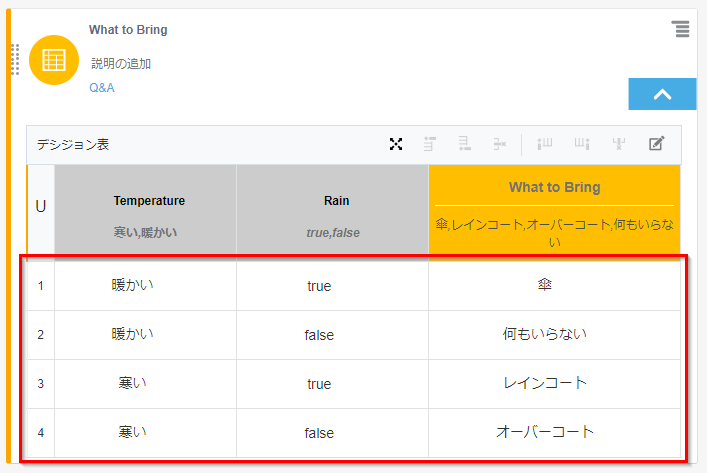Click the delete column icon
The height and width of the screenshot is (473, 707).
tap(619, 144)
